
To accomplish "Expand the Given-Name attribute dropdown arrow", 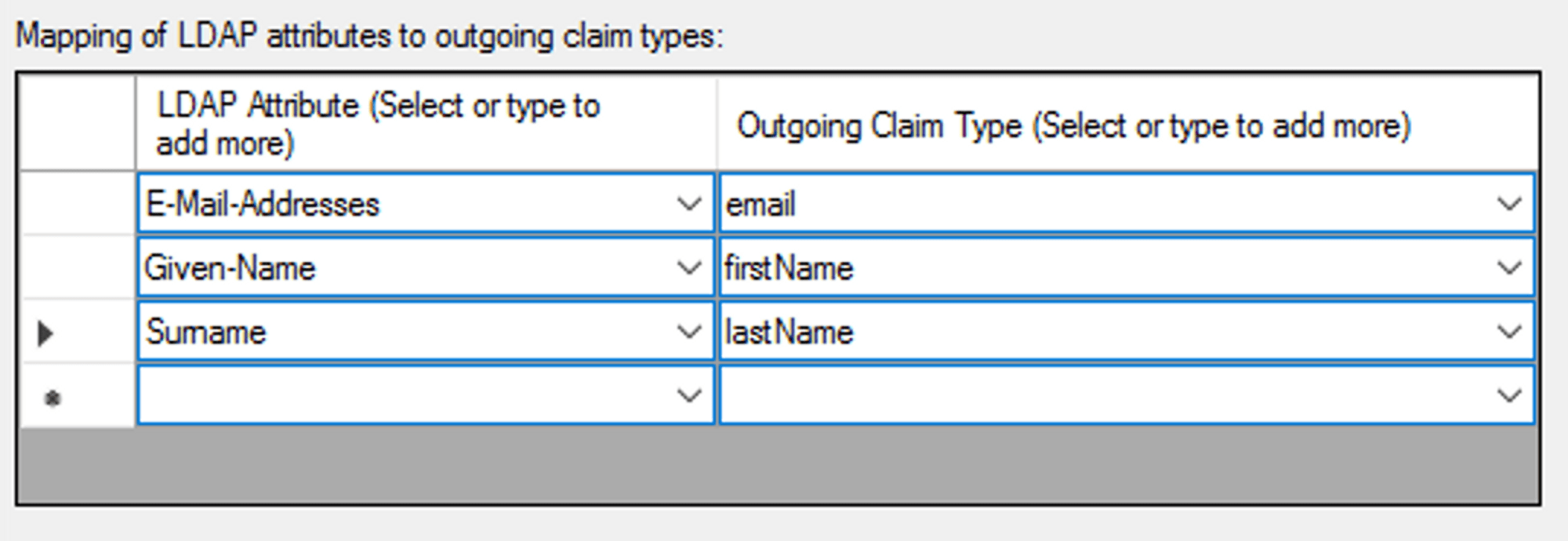I will click(x=688, y=269).
